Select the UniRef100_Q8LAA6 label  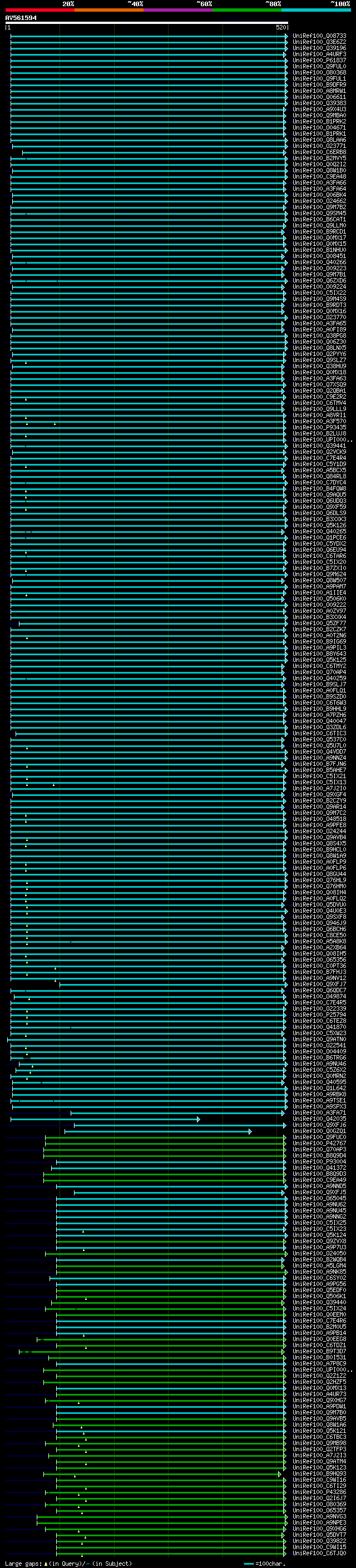[x=319, y=140]
